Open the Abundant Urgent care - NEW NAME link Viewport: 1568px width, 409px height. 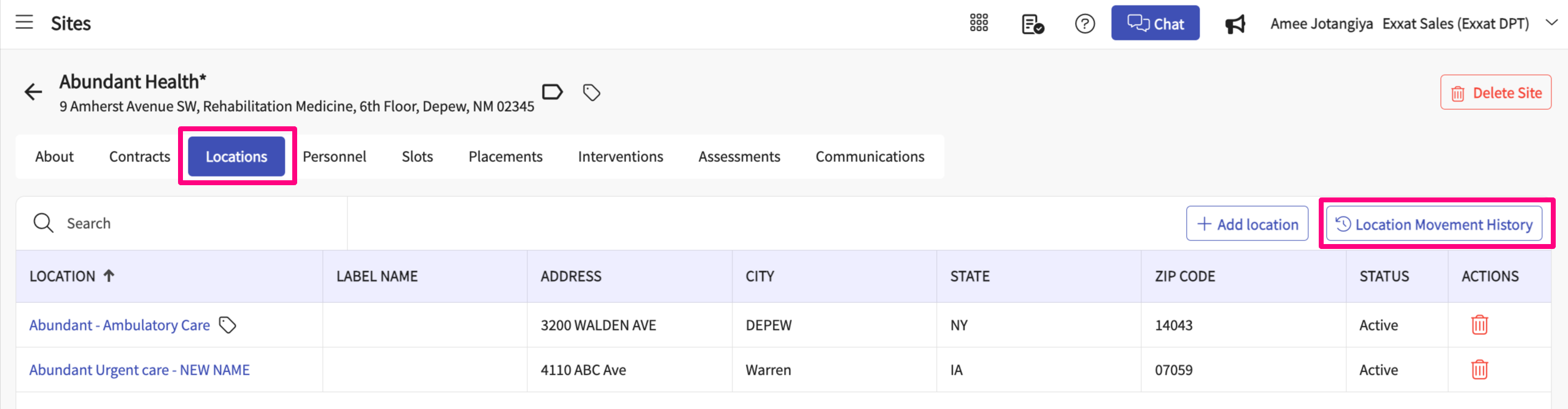pyautogui.click(x=139, y=370)
